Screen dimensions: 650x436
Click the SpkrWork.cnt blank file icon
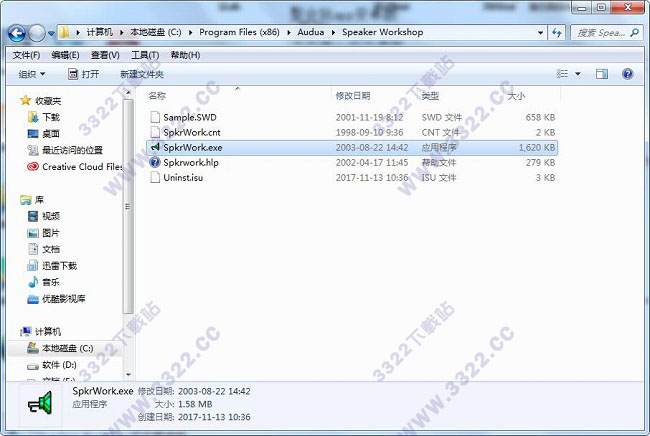[155, 132]
